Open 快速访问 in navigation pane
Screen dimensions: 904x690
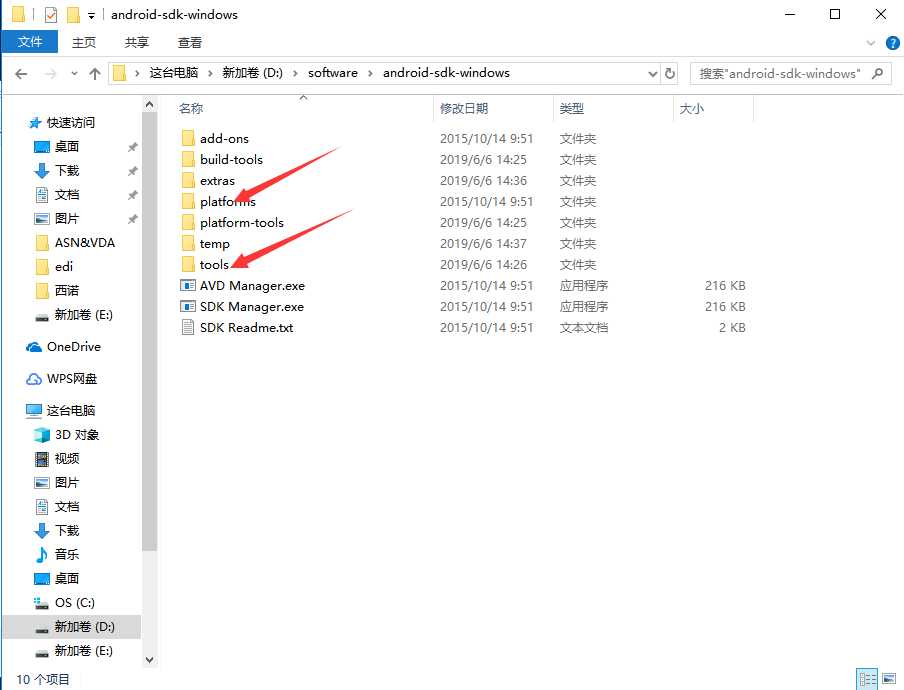coord(70,122)
